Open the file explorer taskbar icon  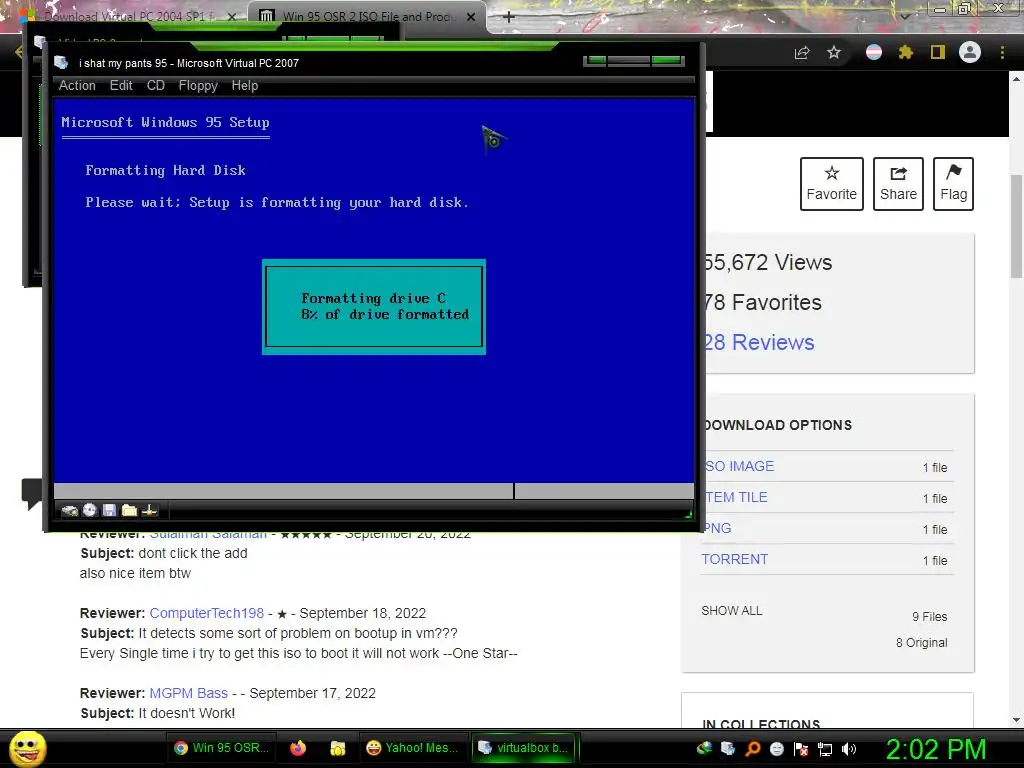click(x=338, y=748)
